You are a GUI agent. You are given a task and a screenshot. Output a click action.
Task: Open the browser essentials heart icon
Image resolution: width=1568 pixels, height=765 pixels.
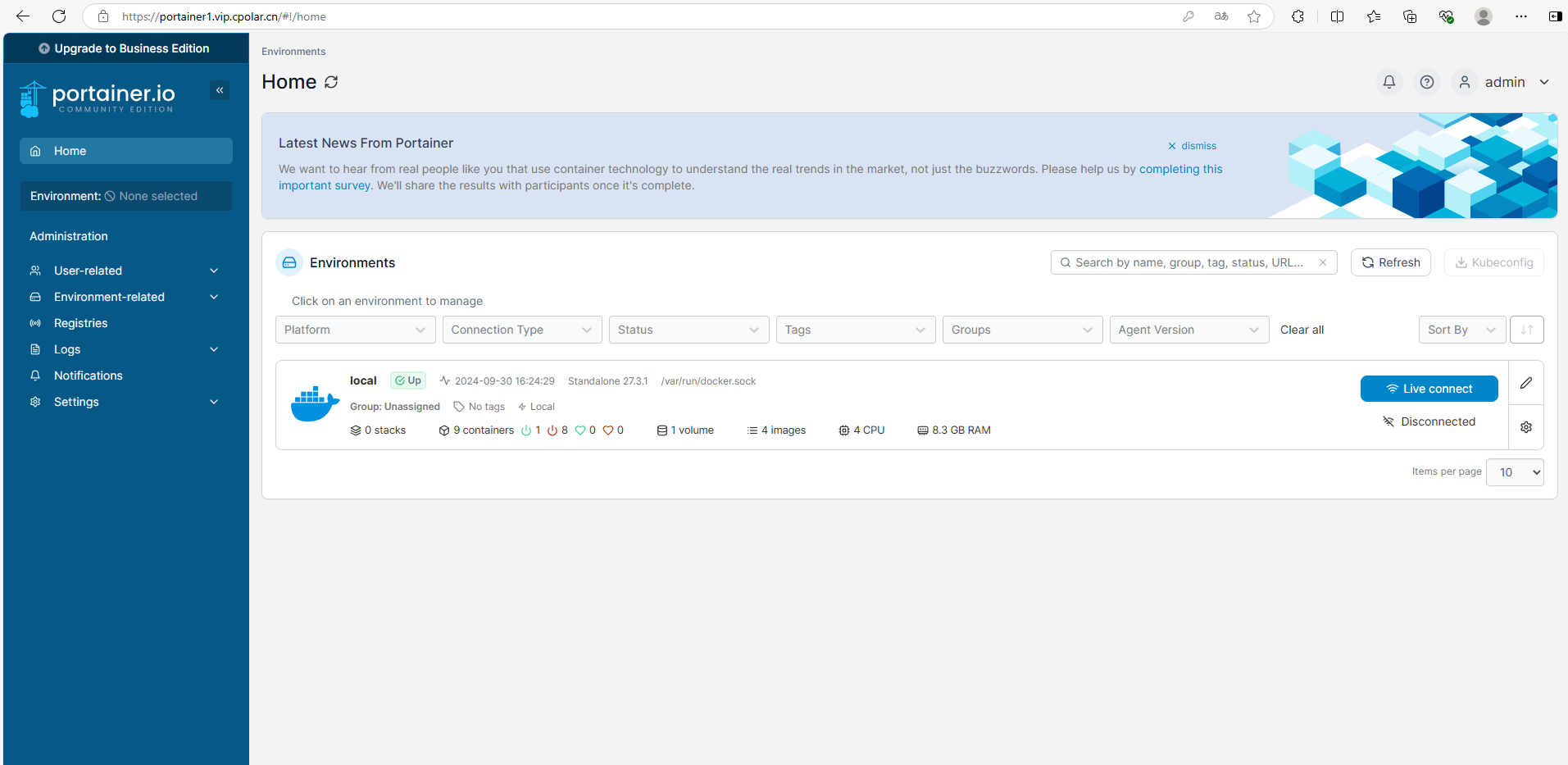point(1447,16)
